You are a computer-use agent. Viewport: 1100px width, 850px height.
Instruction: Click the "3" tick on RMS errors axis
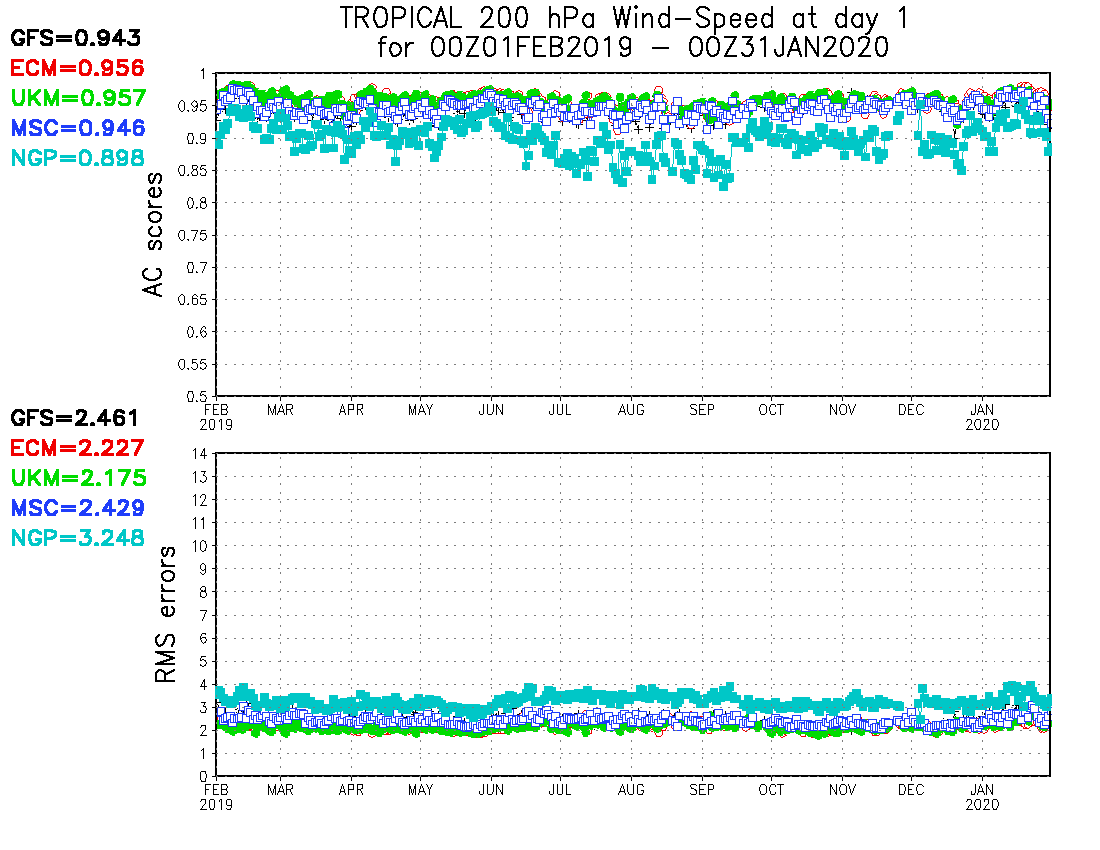click(204, 708)
